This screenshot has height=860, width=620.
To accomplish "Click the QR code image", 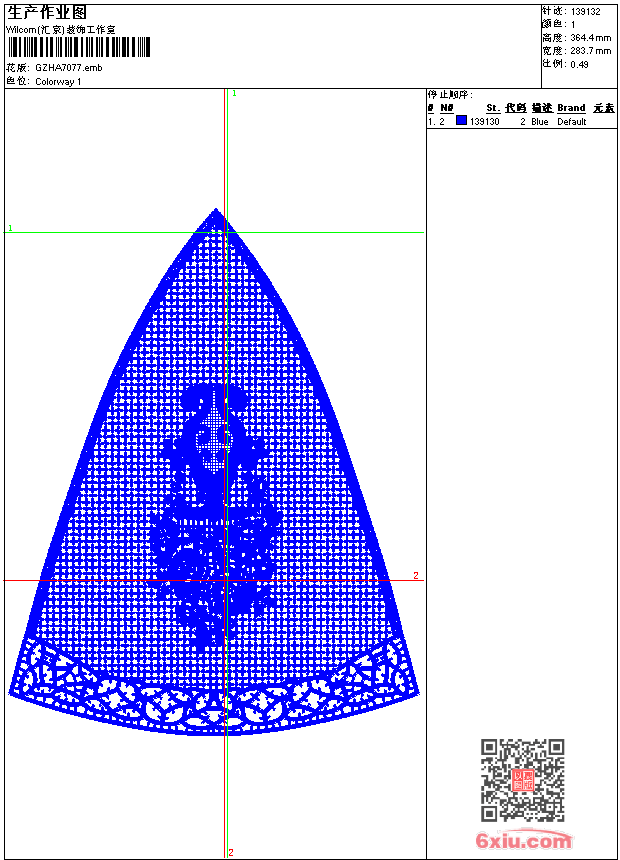I will coord(522,780).
